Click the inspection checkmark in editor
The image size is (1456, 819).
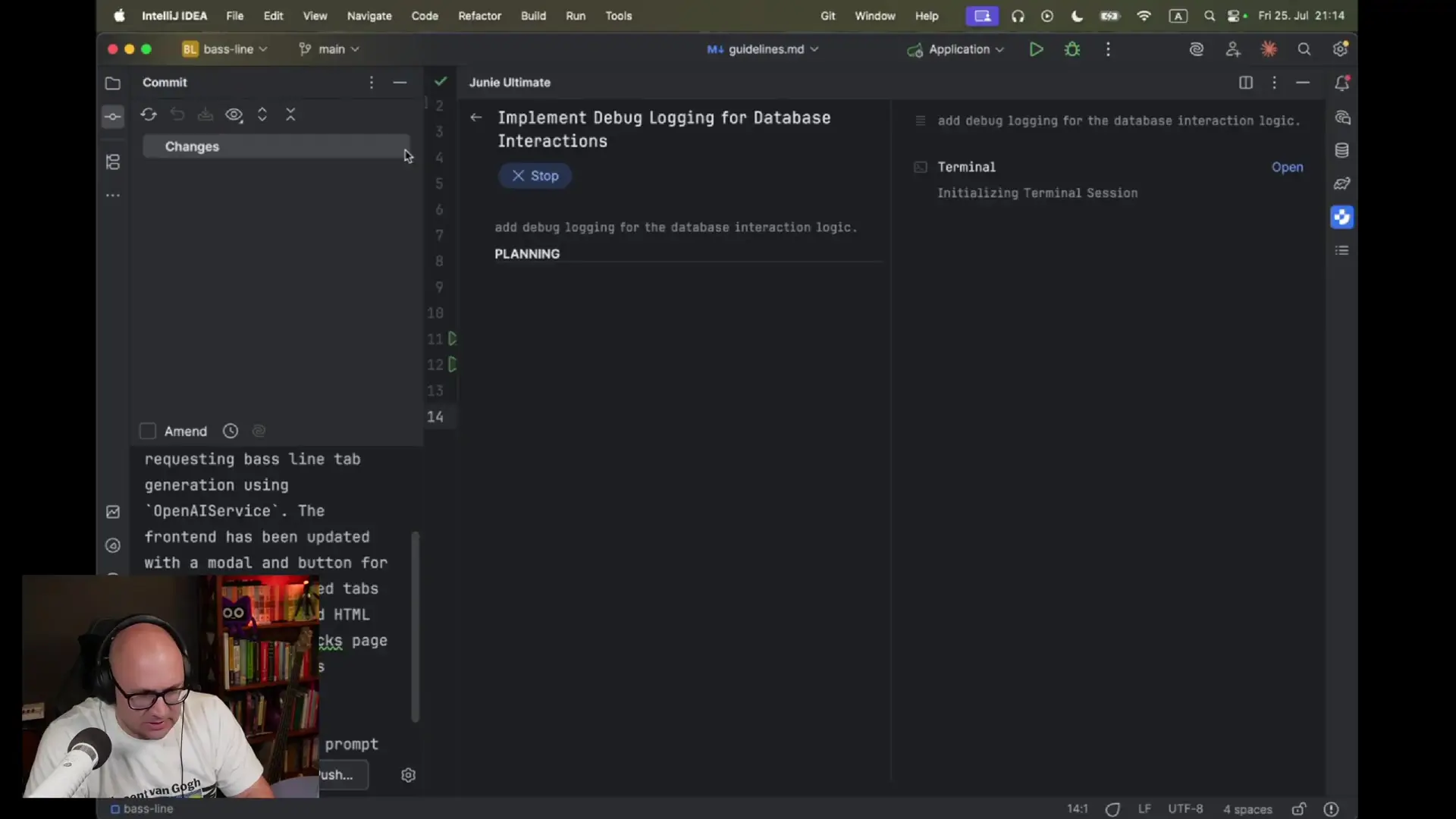(441, 81)
